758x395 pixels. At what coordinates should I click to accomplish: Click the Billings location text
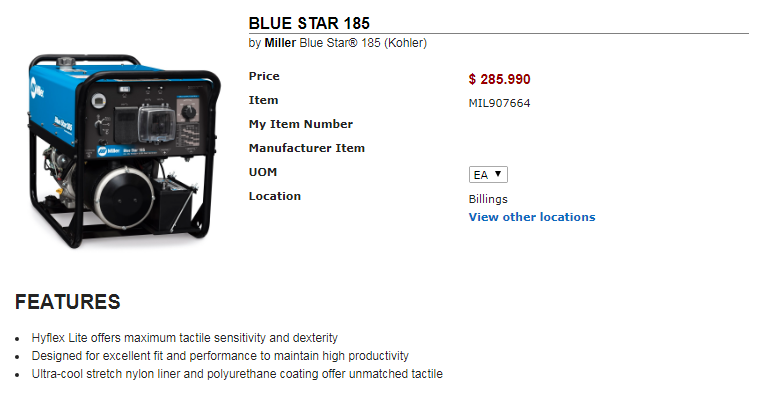tap(488, 199)
